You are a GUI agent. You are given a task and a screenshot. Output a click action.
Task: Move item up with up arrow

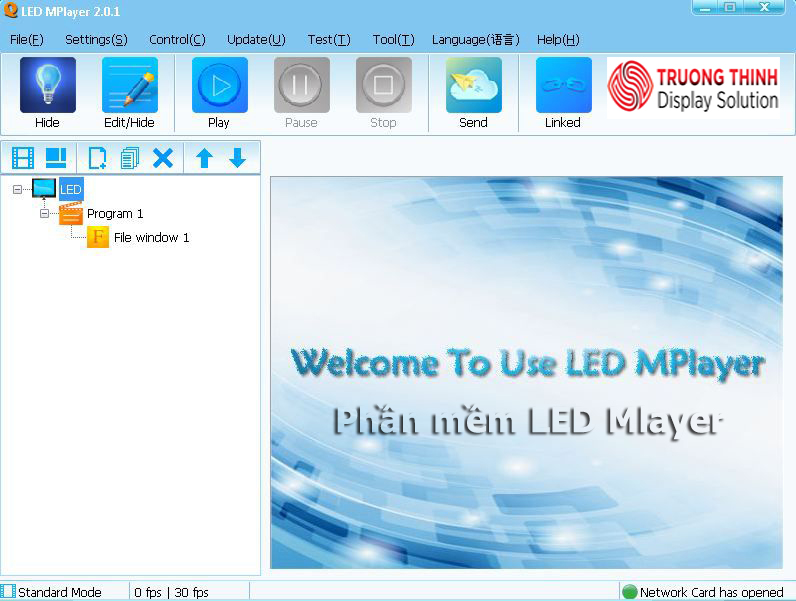click(205, 158)
